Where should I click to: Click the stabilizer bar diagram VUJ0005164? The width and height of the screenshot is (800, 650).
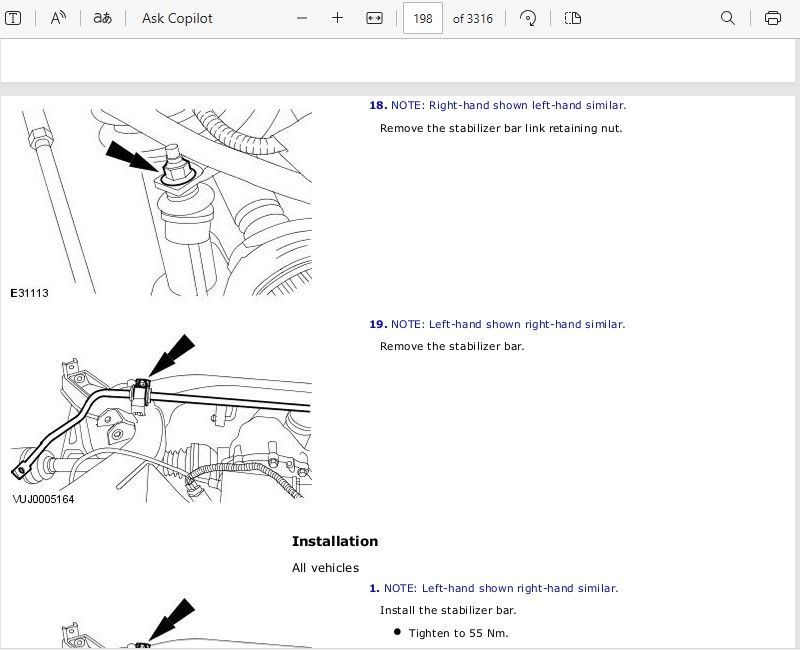[x=160, y=420]
